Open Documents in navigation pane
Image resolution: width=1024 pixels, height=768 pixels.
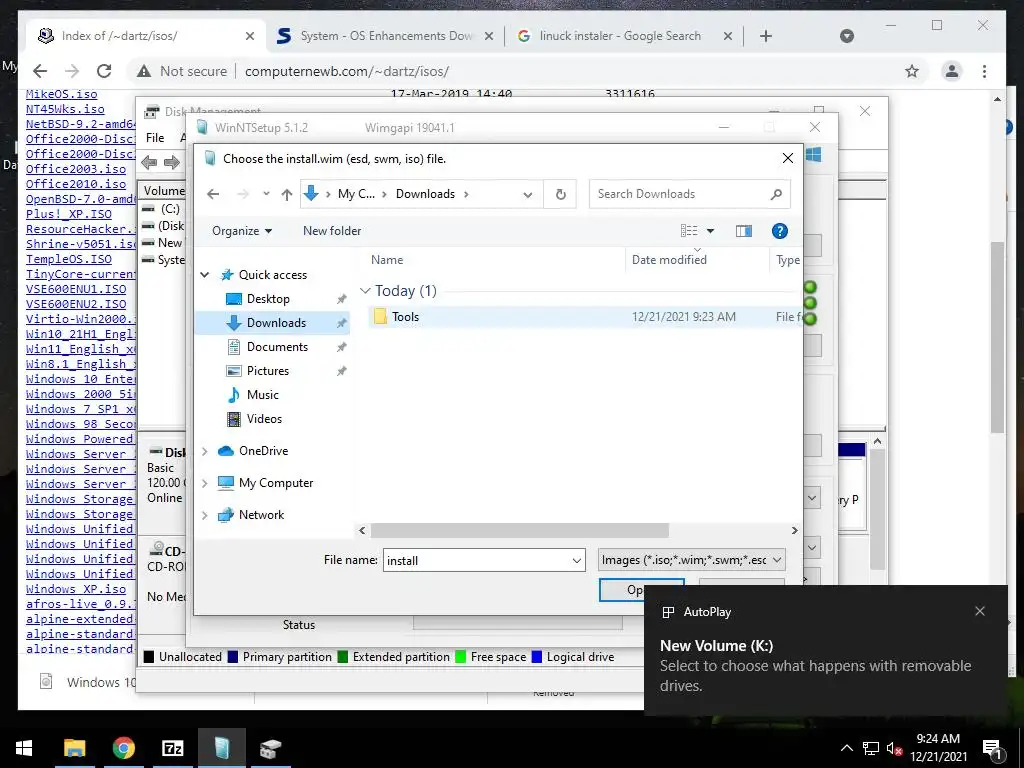point(277,347)
